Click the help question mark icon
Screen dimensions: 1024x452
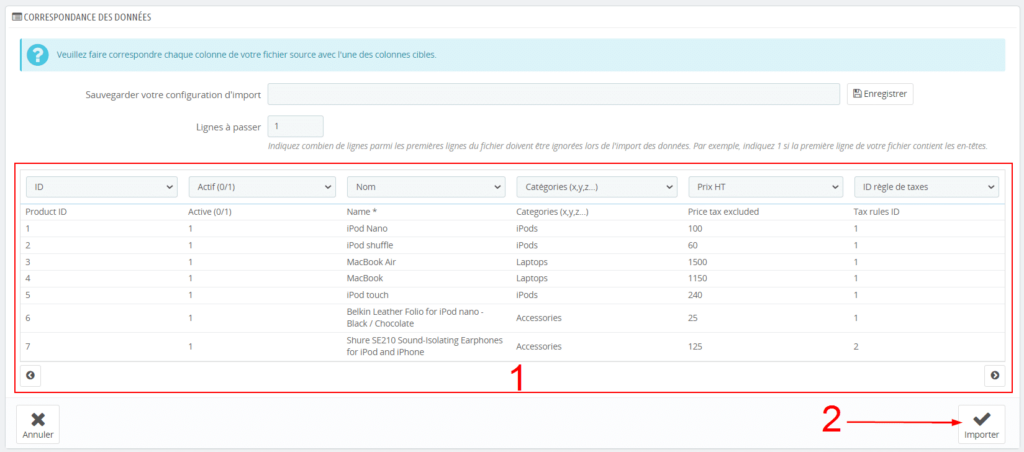(38, 54)
